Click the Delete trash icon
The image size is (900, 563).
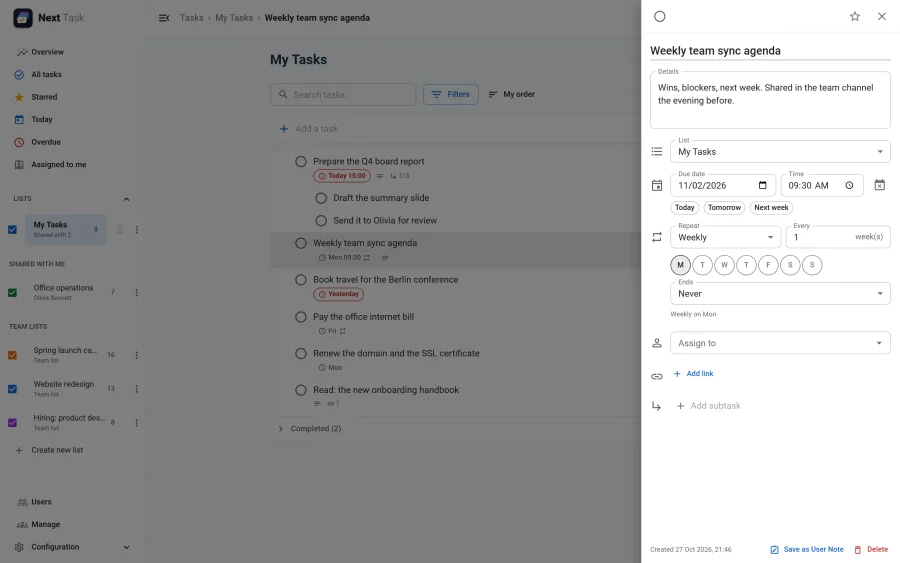(858, 550)
